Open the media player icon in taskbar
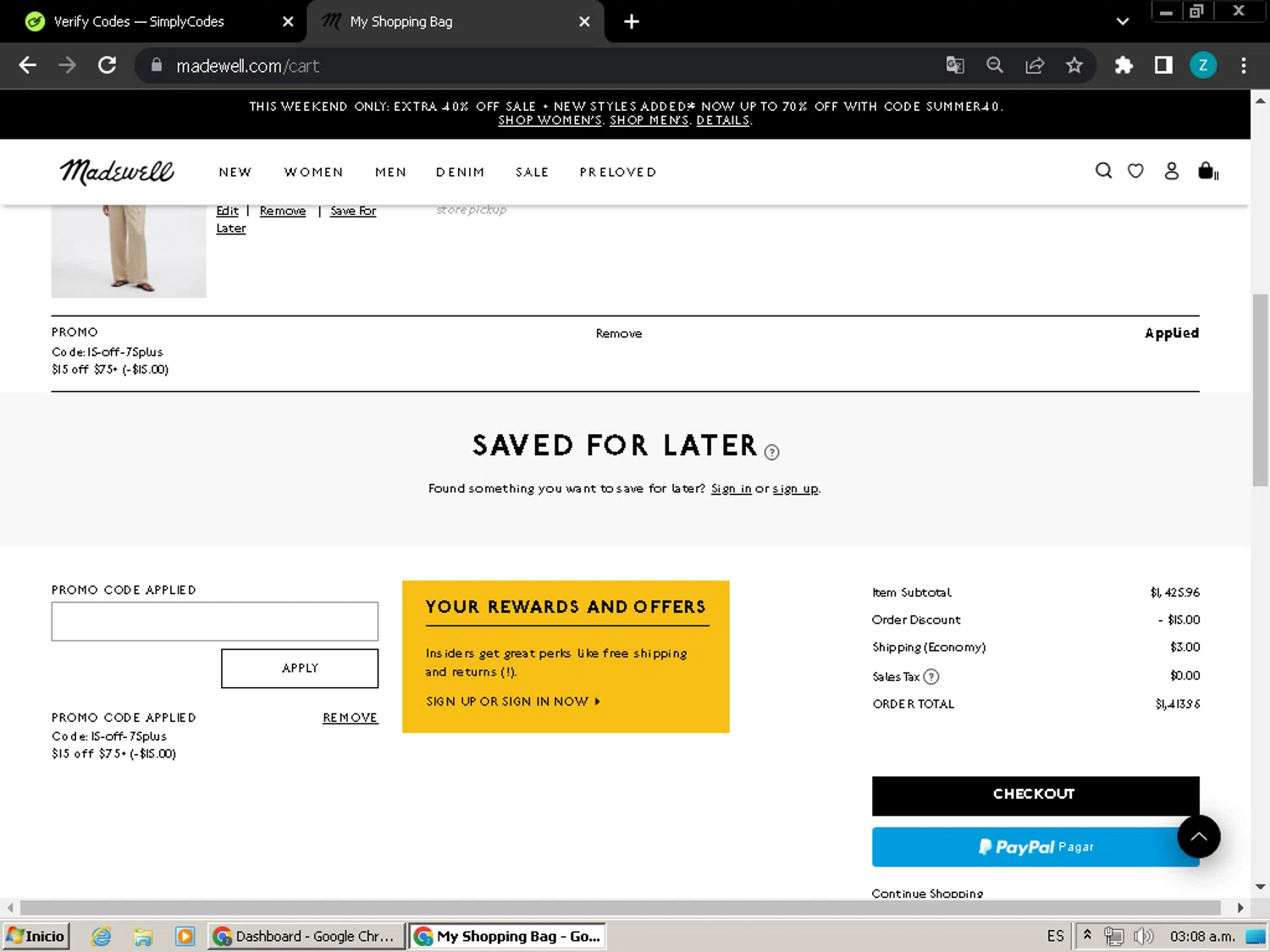1270x952 pixels. pyautogui.click(x=185, y=936)
